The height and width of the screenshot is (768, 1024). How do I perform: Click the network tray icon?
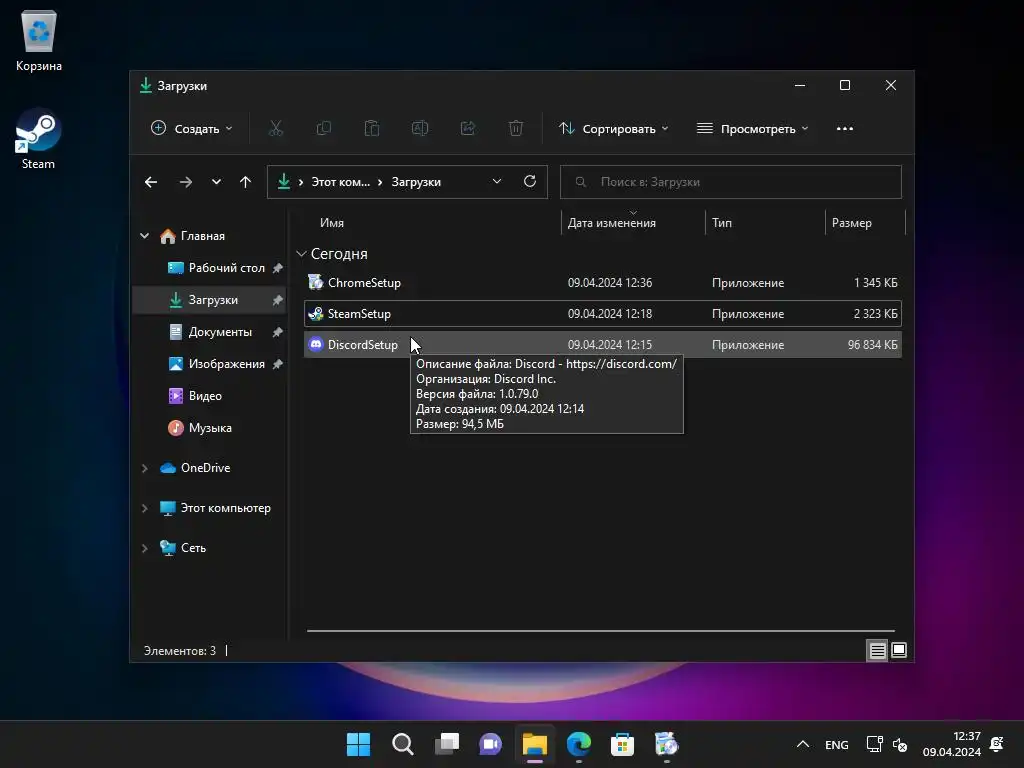click(x=874, y=744)
